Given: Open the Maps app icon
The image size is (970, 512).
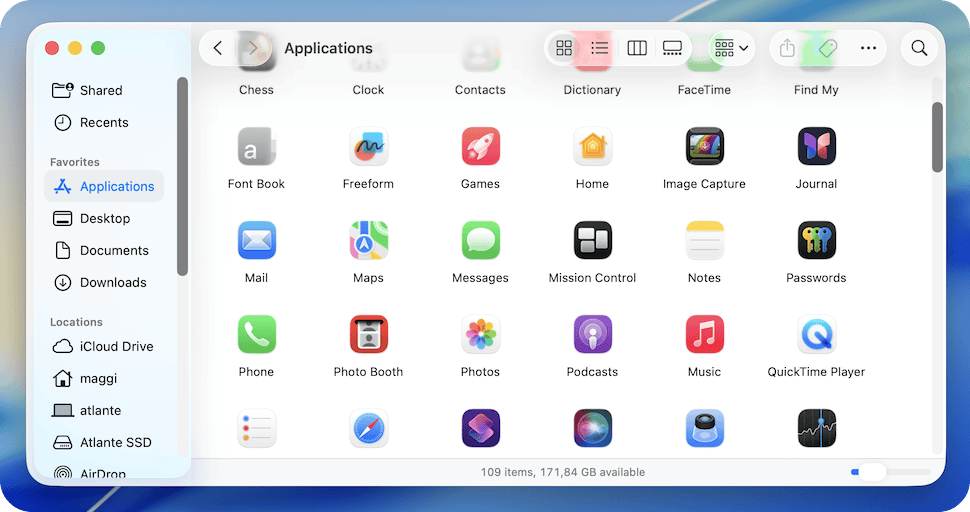Looking at the screenshot, I should point(368,241).
